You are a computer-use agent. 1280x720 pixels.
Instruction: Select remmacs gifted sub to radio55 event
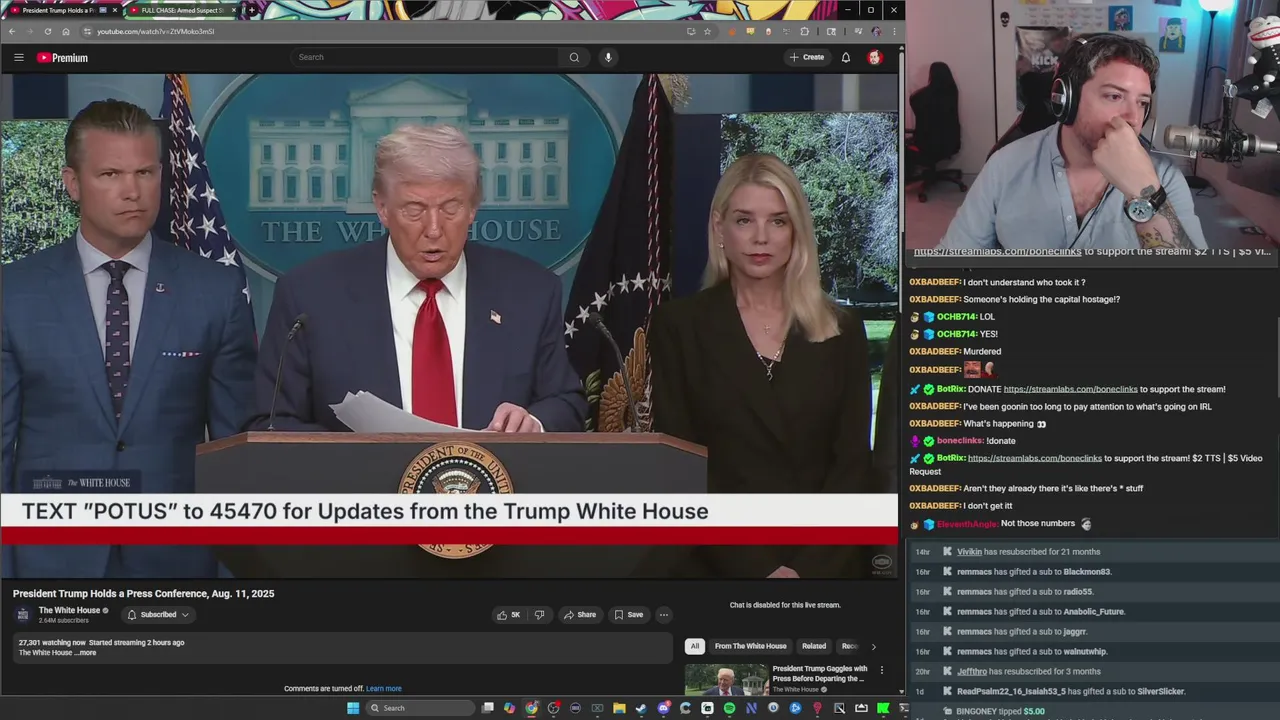coord(1093,592)
